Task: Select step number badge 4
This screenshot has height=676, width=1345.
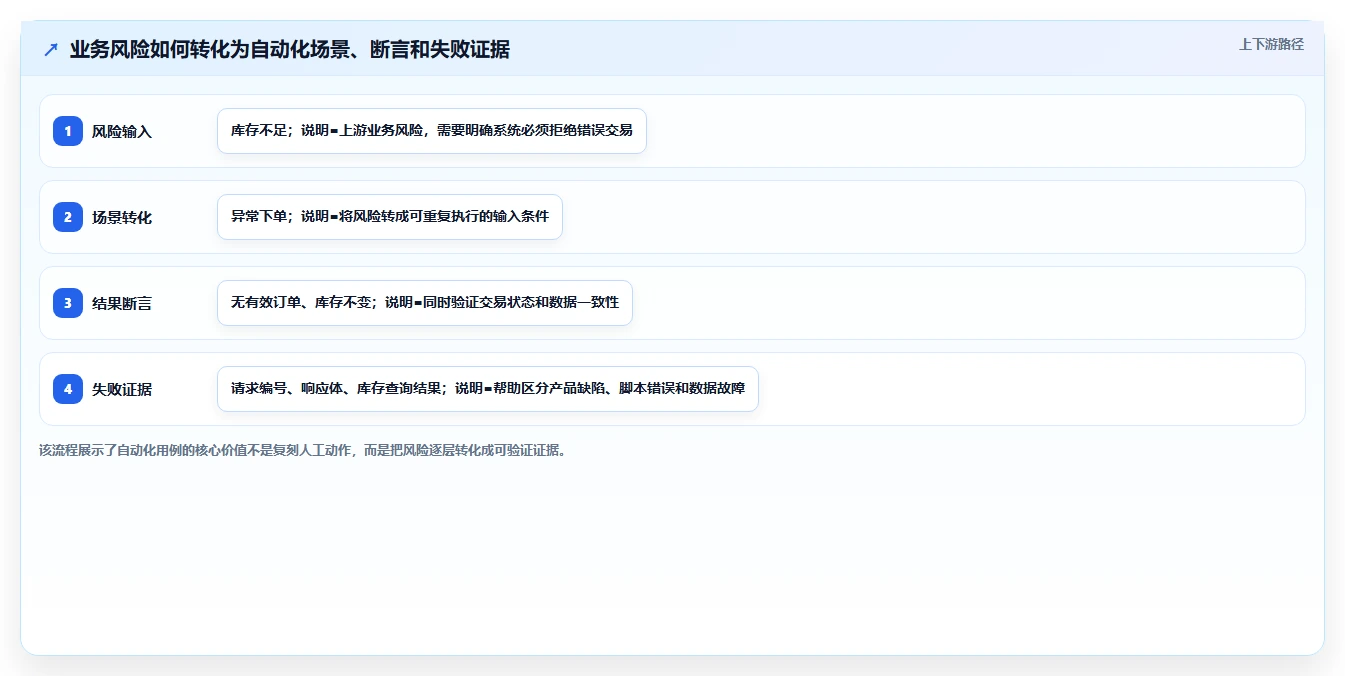Action: point(68,389)
